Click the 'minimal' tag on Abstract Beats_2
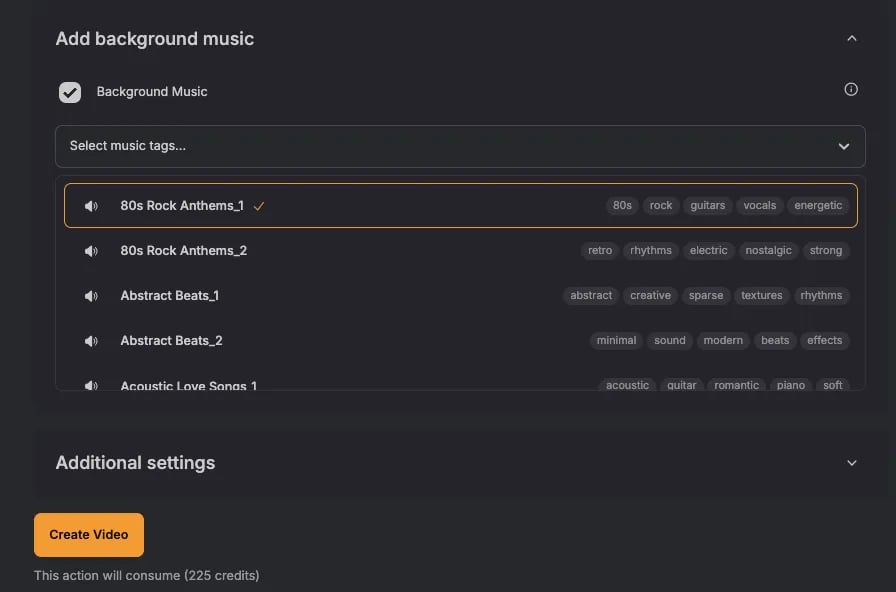Viewport: 896px width, 592px height. (616, 341)
